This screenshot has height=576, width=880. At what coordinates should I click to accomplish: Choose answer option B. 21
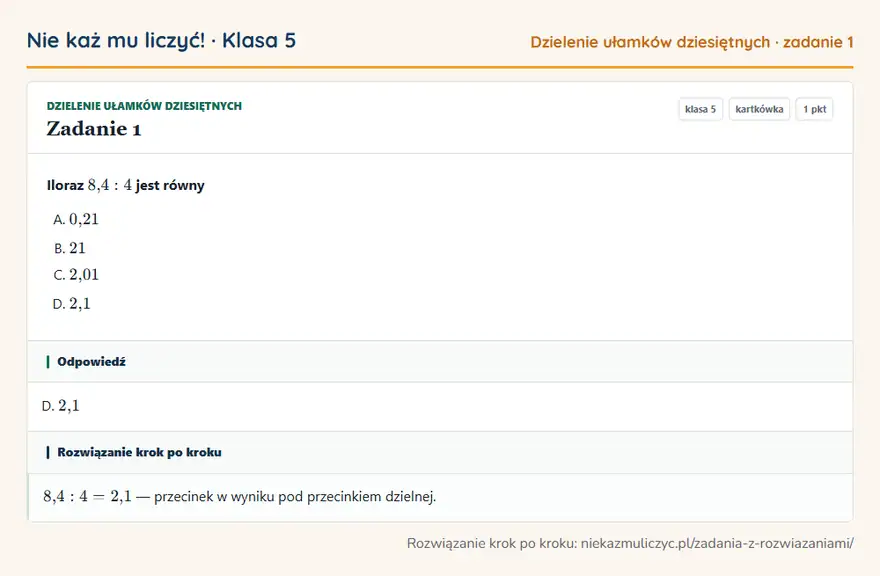pyautogui.click(x=70, y=248)
